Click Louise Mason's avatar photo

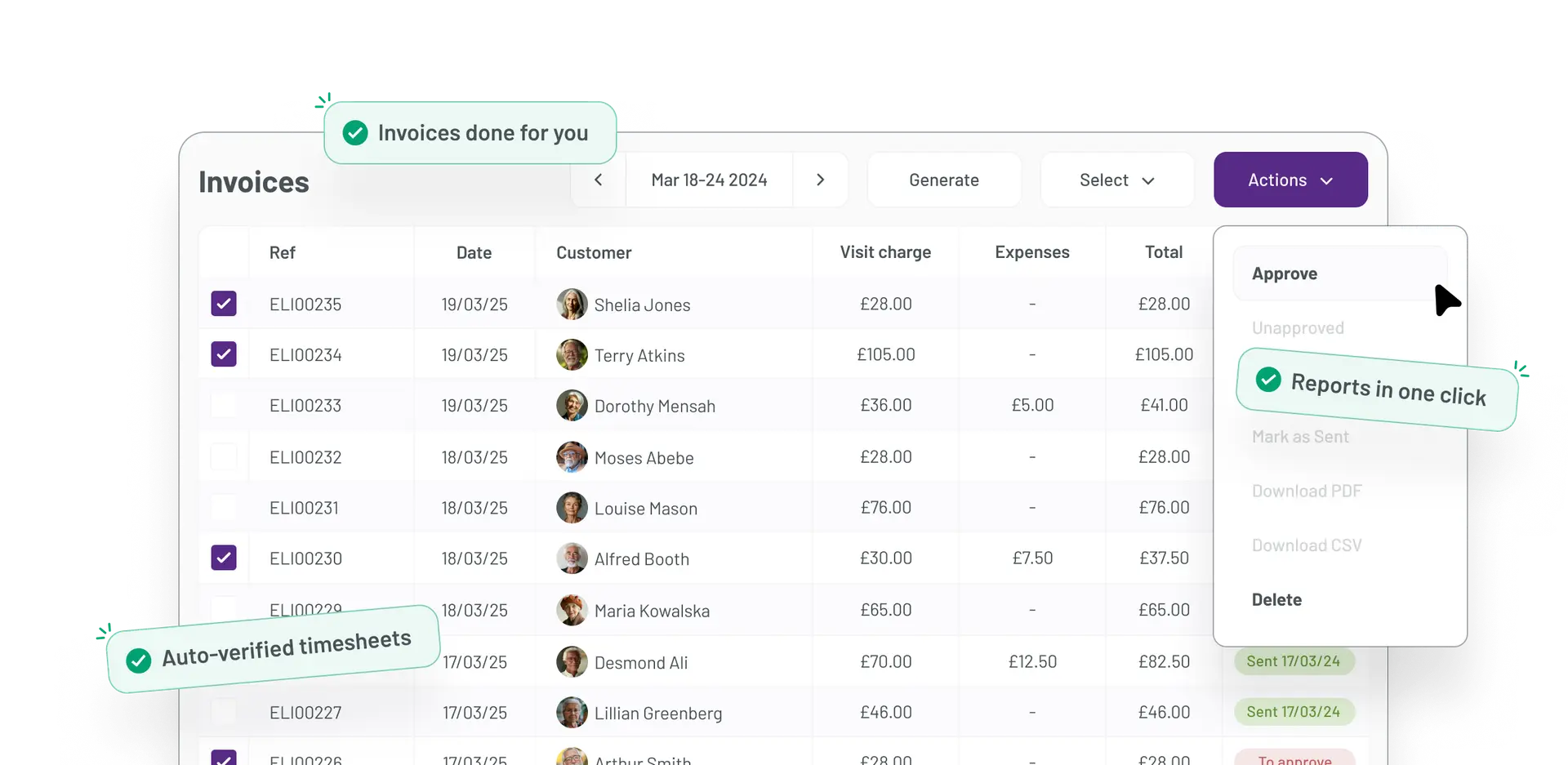[572, 508]
